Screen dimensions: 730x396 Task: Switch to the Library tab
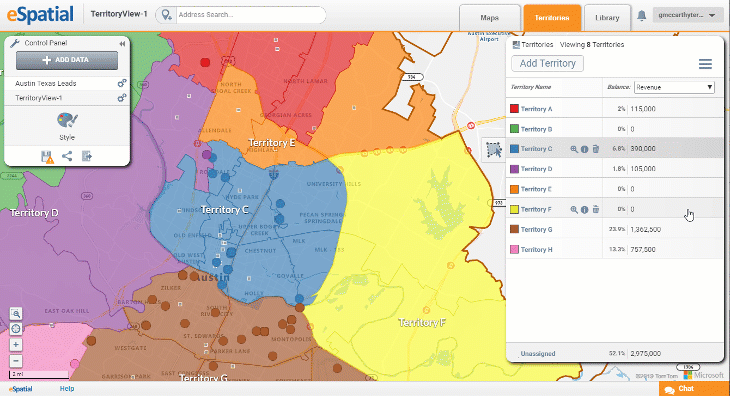(607, 18)
